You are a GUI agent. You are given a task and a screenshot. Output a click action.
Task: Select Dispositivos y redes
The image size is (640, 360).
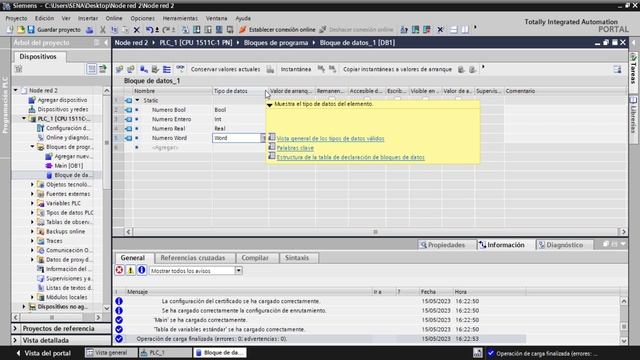(62, 109)
